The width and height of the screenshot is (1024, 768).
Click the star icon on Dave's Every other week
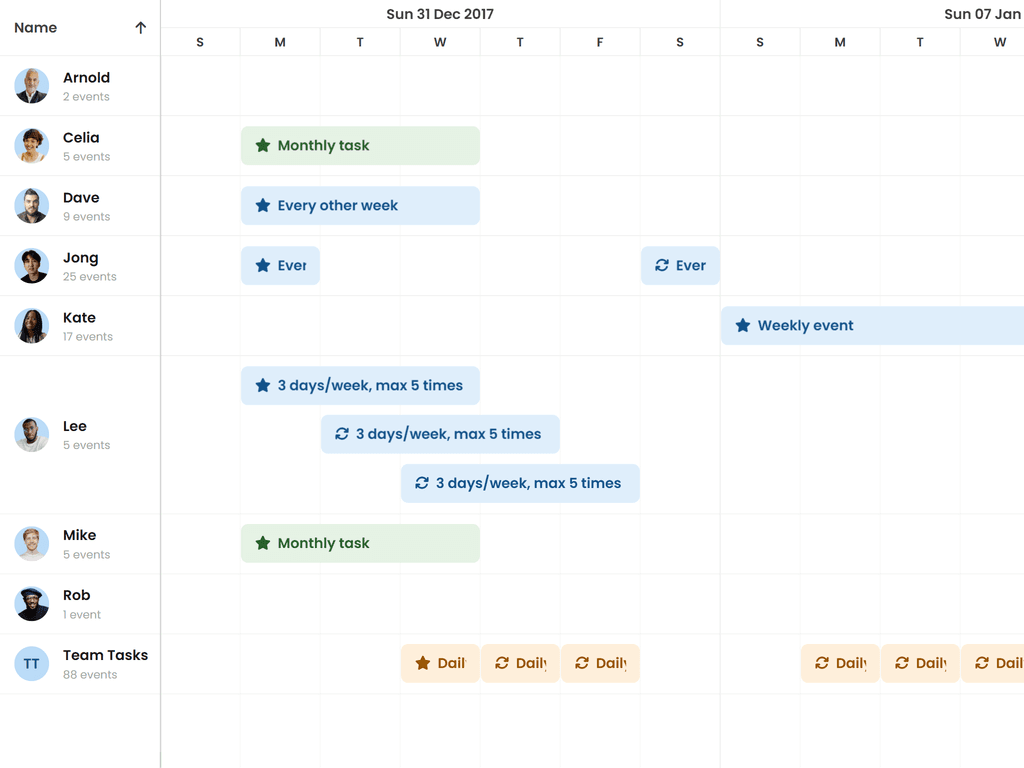tap(263, 205)
